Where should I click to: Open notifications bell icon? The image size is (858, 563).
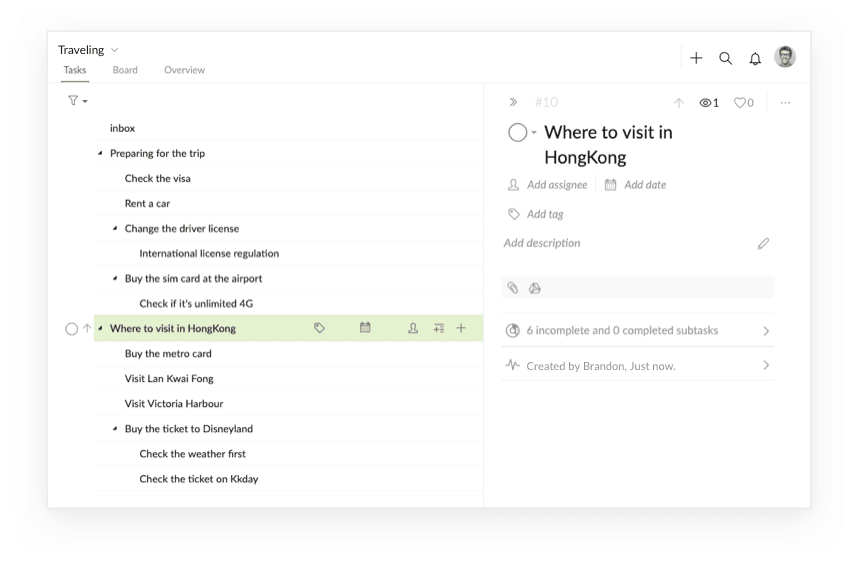tap(755, 59)
